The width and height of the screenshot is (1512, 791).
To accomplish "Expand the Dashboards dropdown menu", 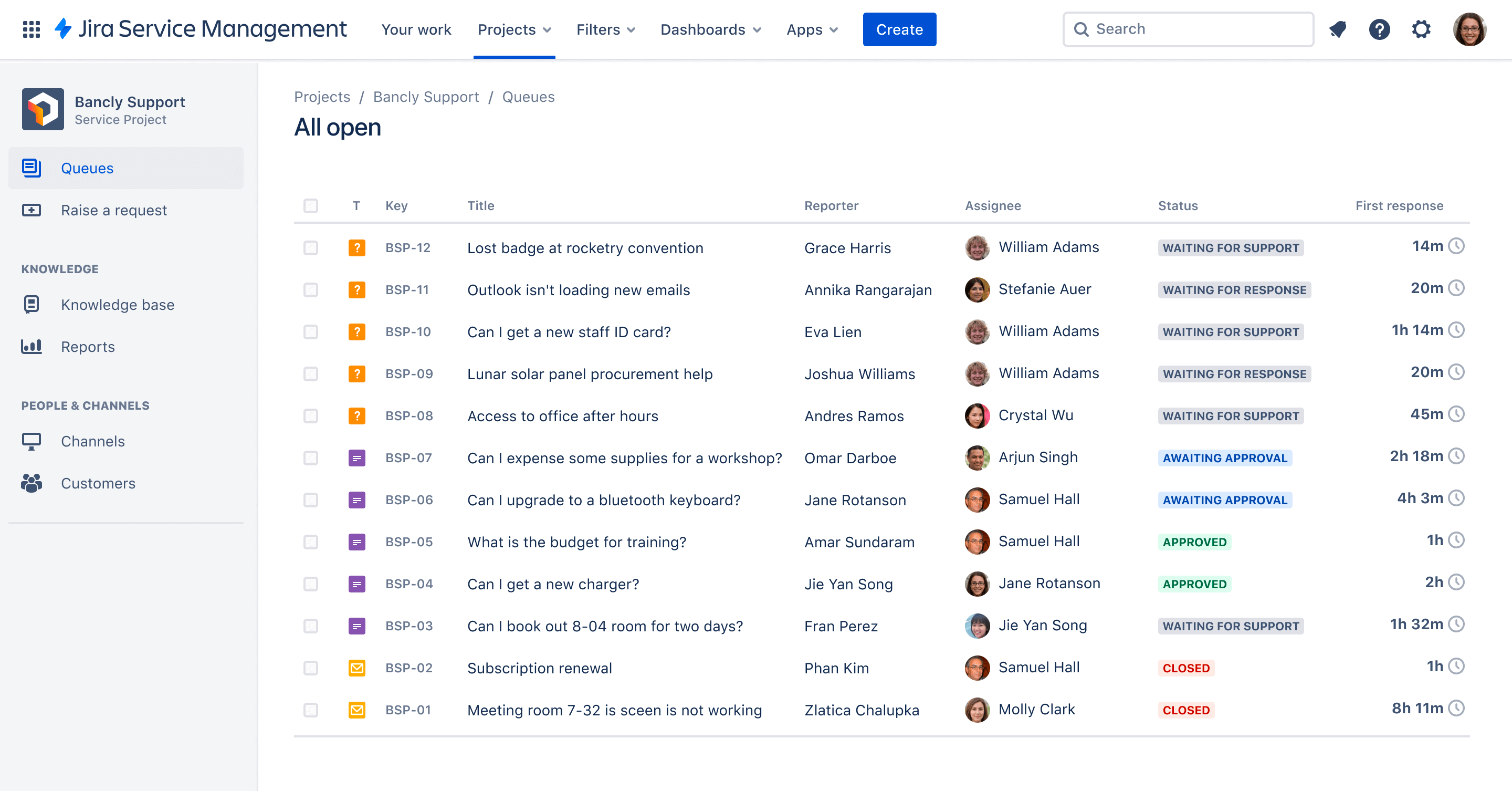I will point(711,29).
